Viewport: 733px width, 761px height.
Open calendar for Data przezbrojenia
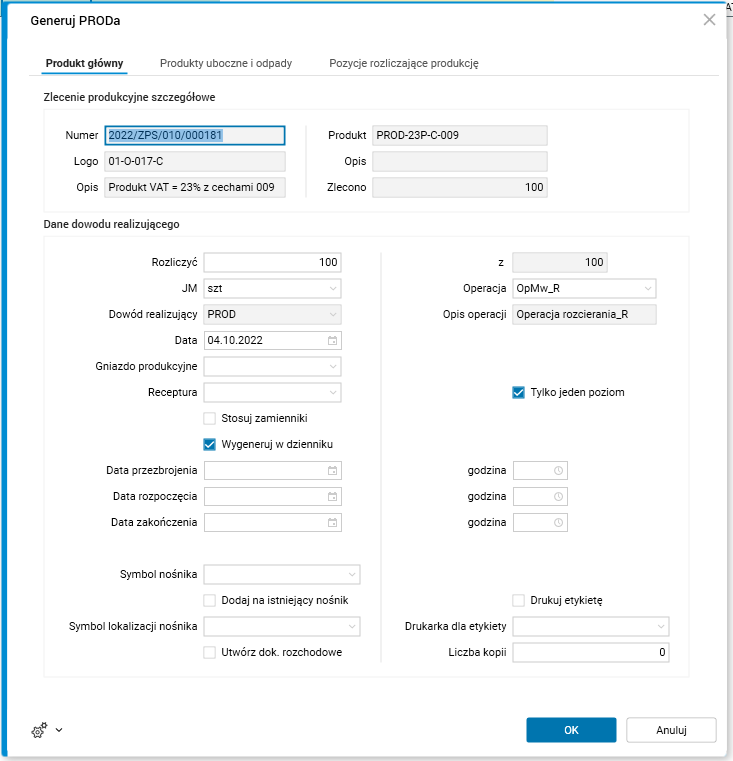tap(333, 470)
